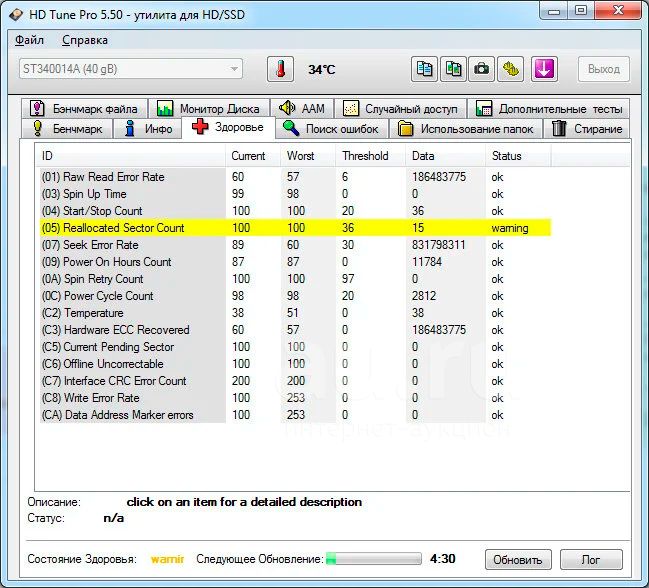The image size is (649, 588).
Task: Switch to the Бэнчмарк файла tab
Action: [x=84, y=109]
